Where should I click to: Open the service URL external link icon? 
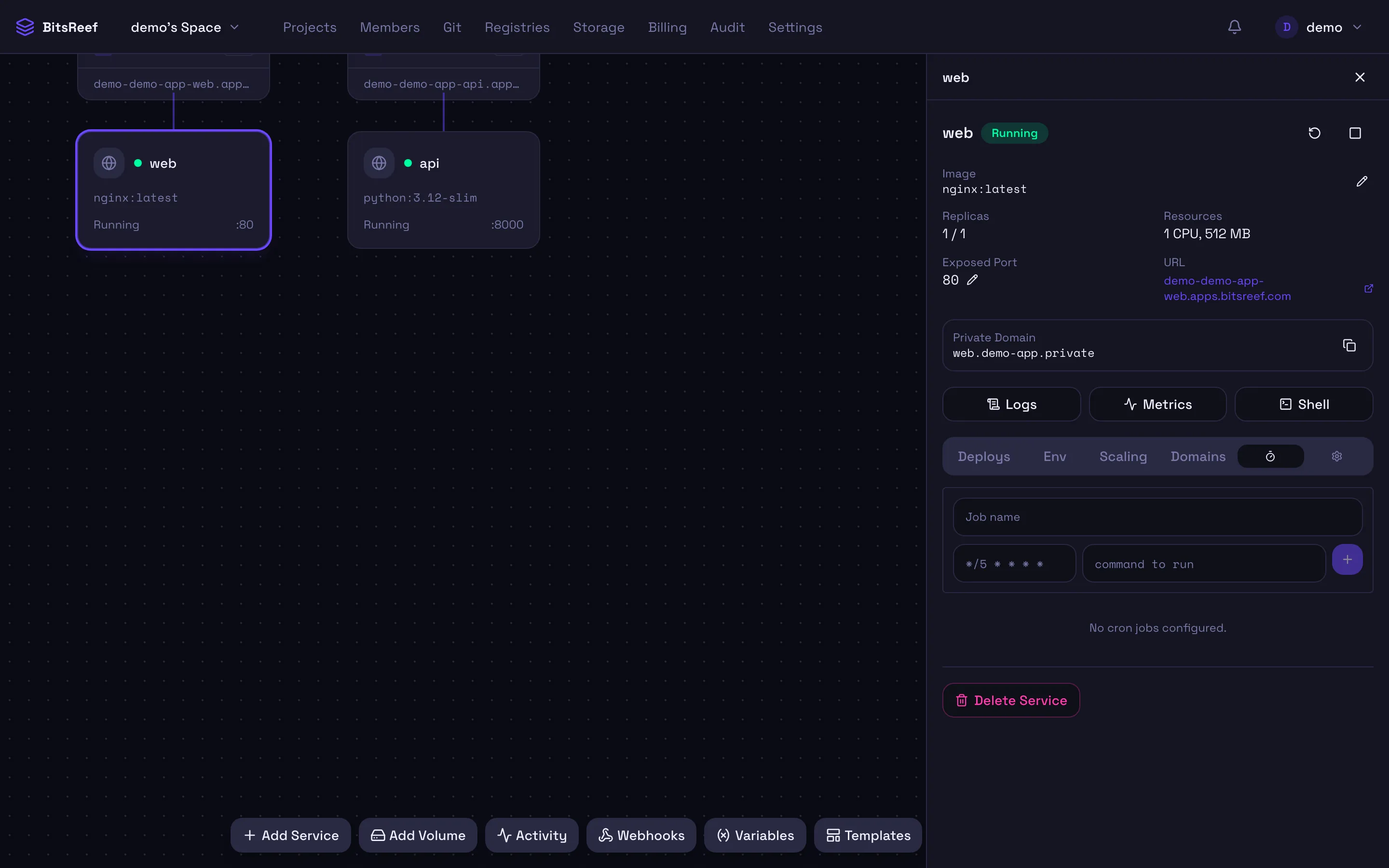tap(1368, 288)
